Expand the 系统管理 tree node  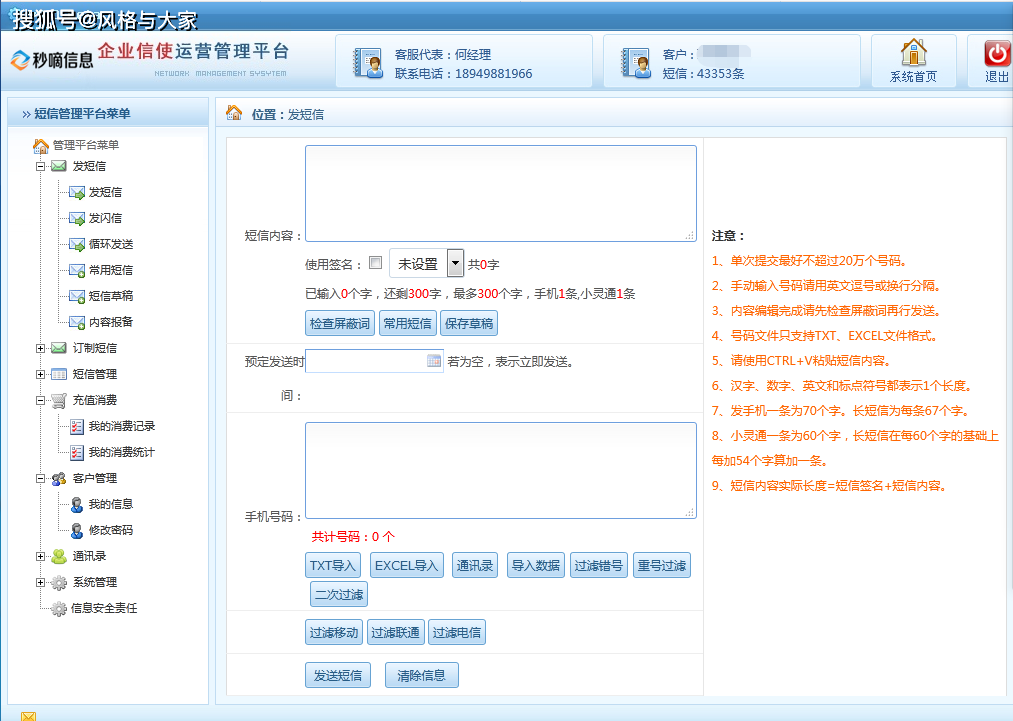tap(40, 583)
